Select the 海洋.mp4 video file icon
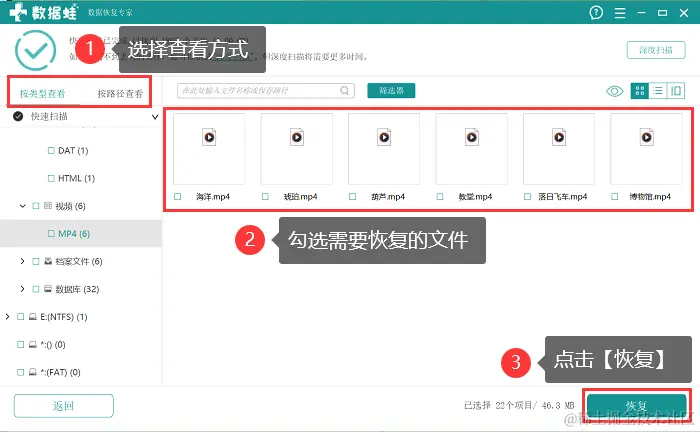Viewport: 700px width, 432px height. 209,137
